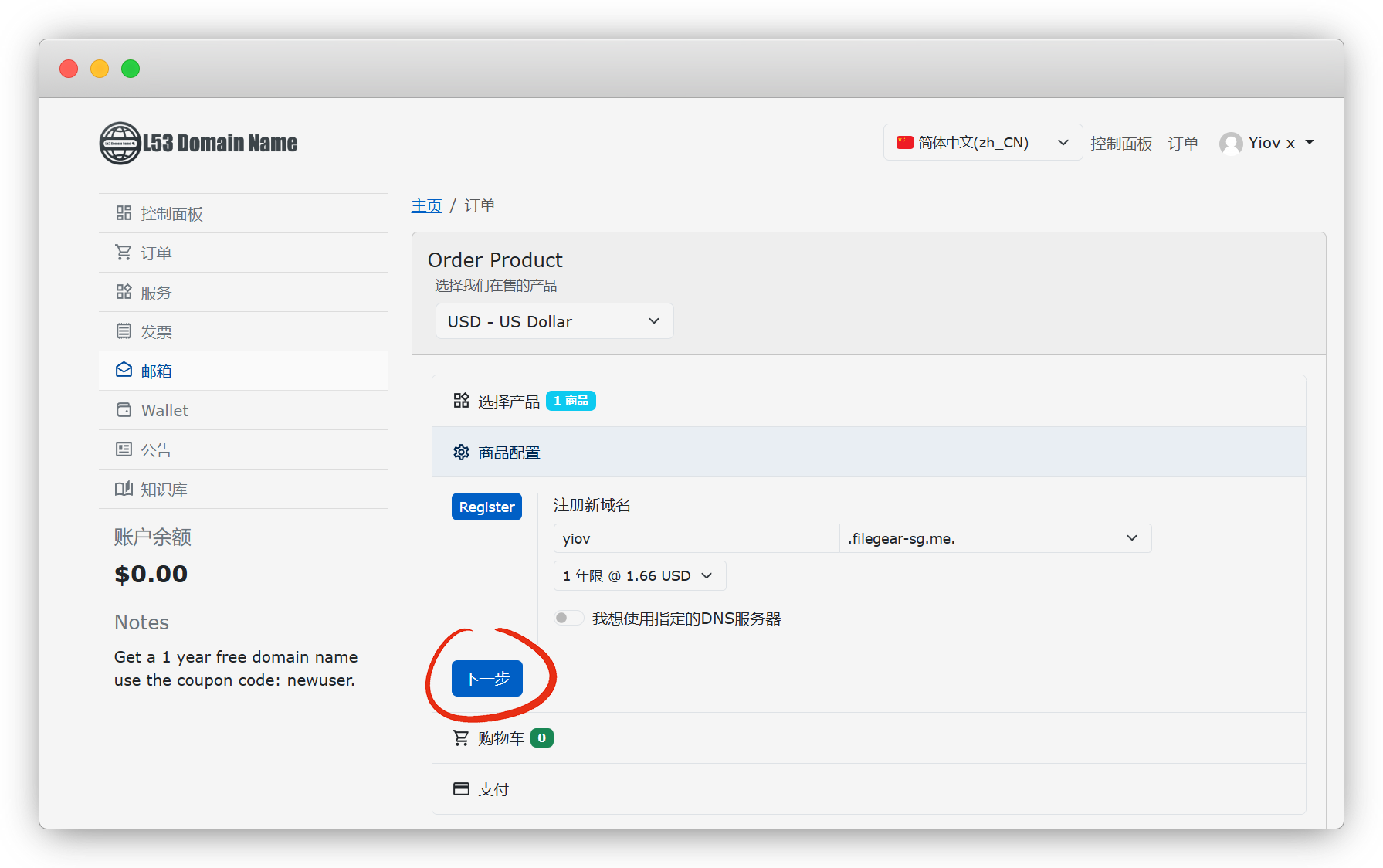The image size is (1383, 868).
Task: Click the 知识库 book icon in sidebar
Action: [124, 489]
